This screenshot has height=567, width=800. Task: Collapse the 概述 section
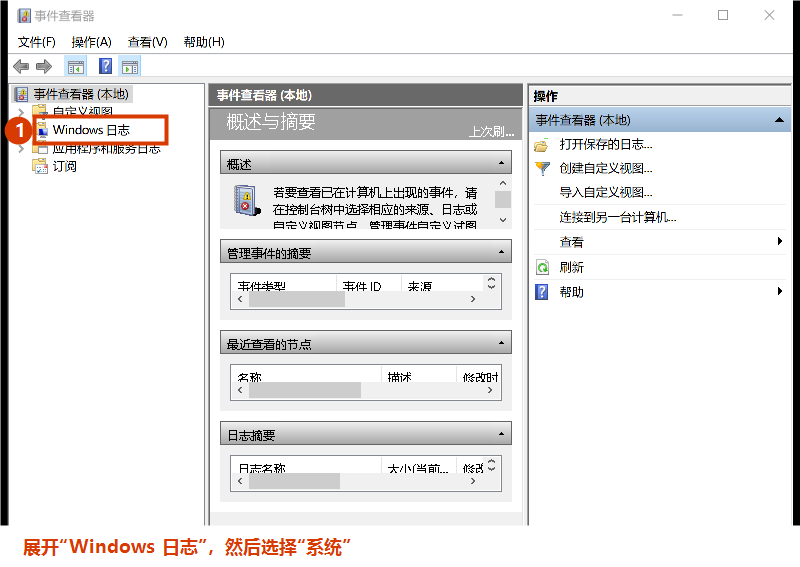[x=501, y=163]
